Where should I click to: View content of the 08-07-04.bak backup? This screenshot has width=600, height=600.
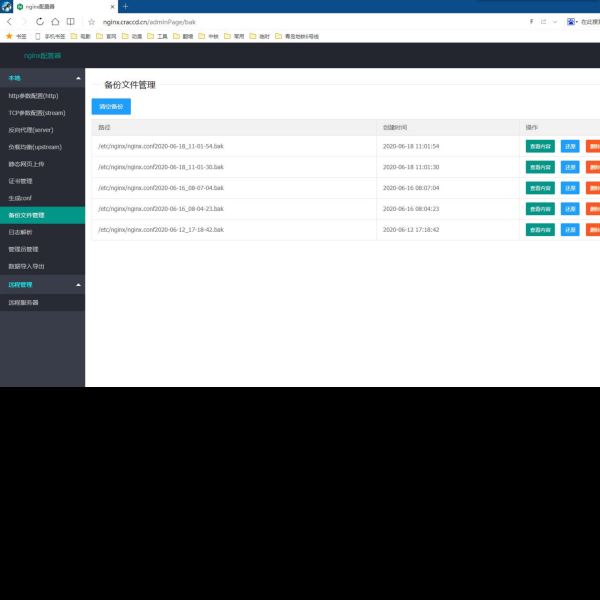coord(540,188)
